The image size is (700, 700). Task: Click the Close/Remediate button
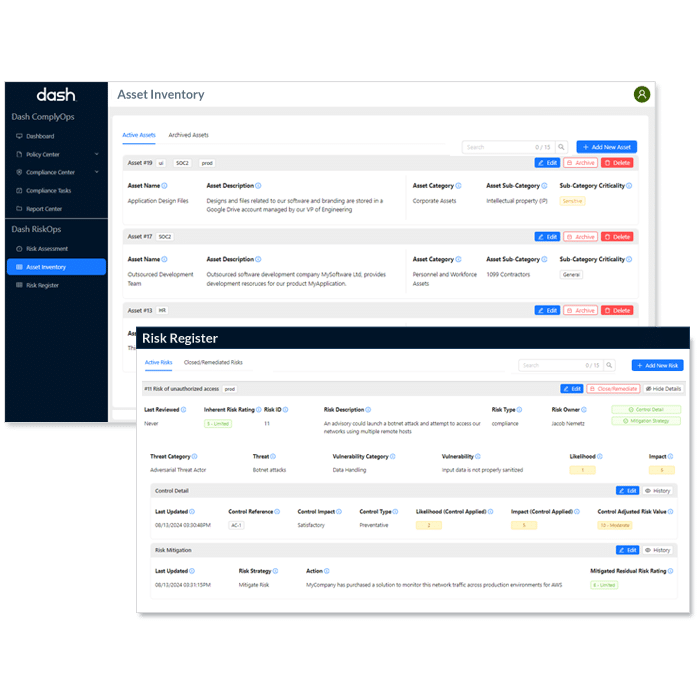pos(613,389)
